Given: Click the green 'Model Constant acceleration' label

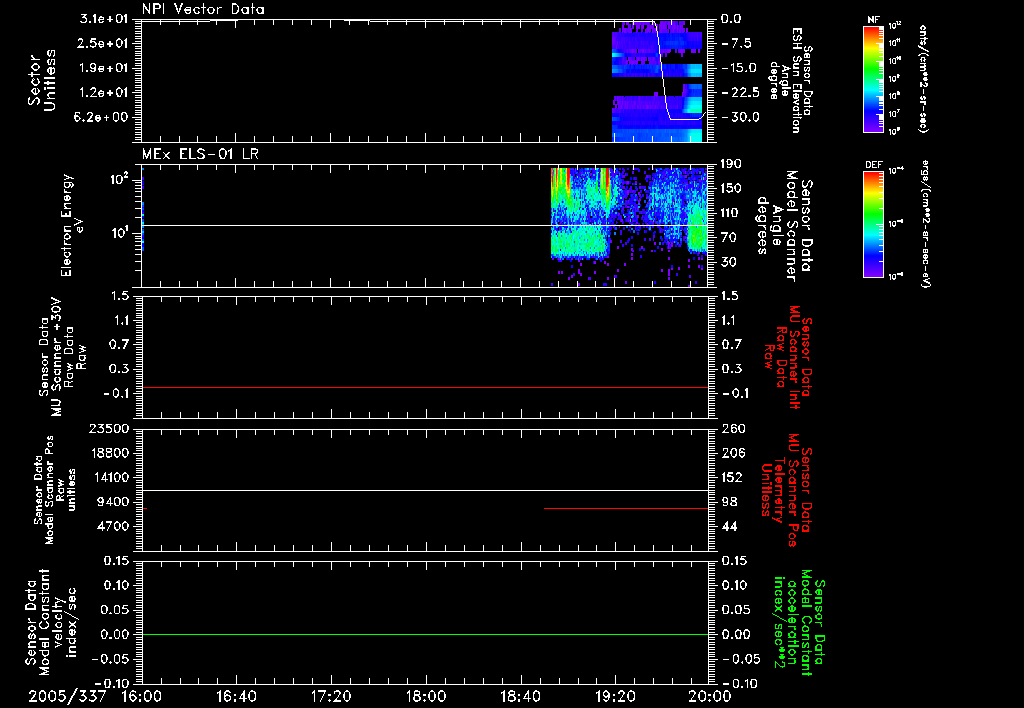Looking at the screenshot, I should [x=799, y=622].
